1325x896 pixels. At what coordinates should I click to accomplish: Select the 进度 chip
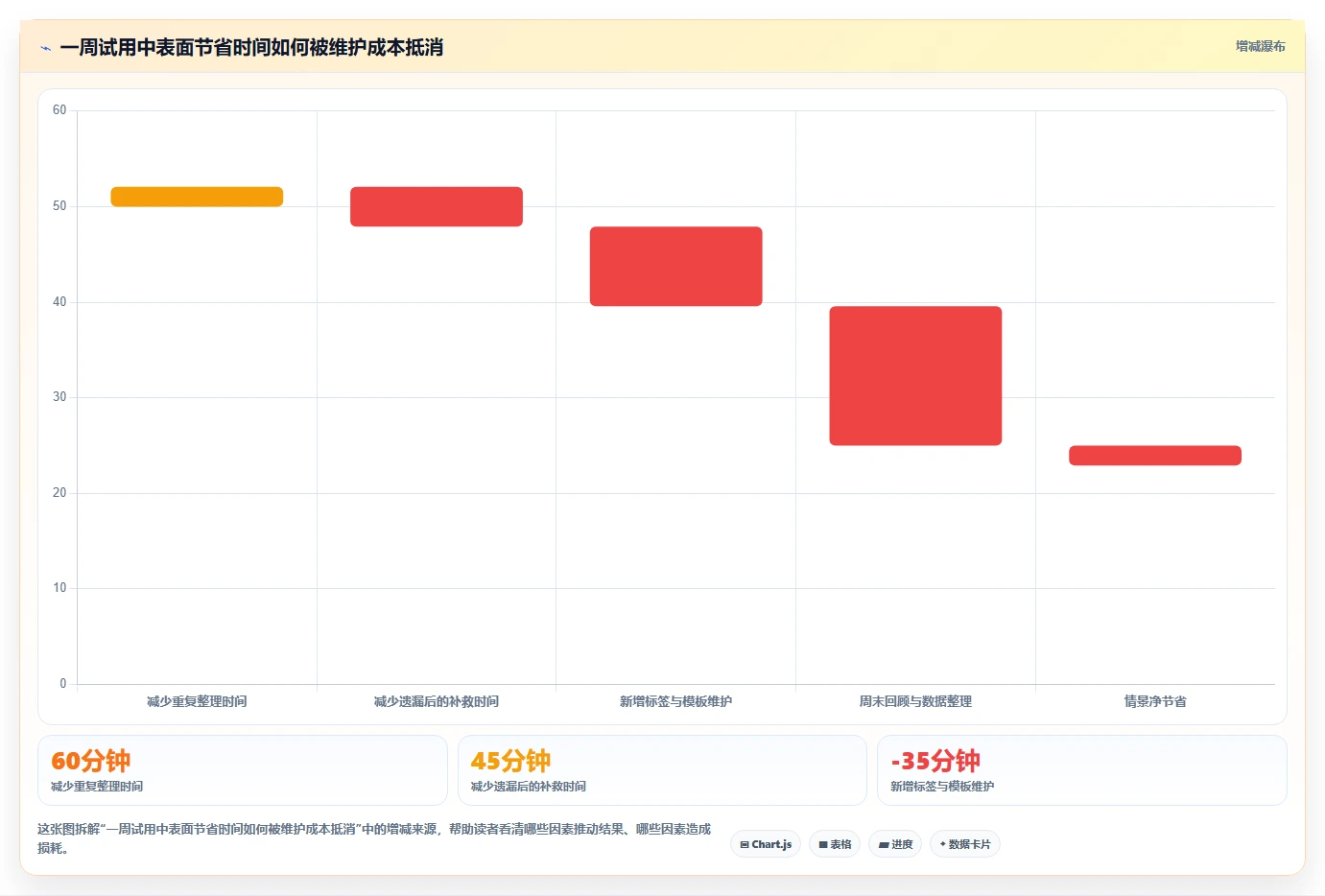(x=895, y=844)
